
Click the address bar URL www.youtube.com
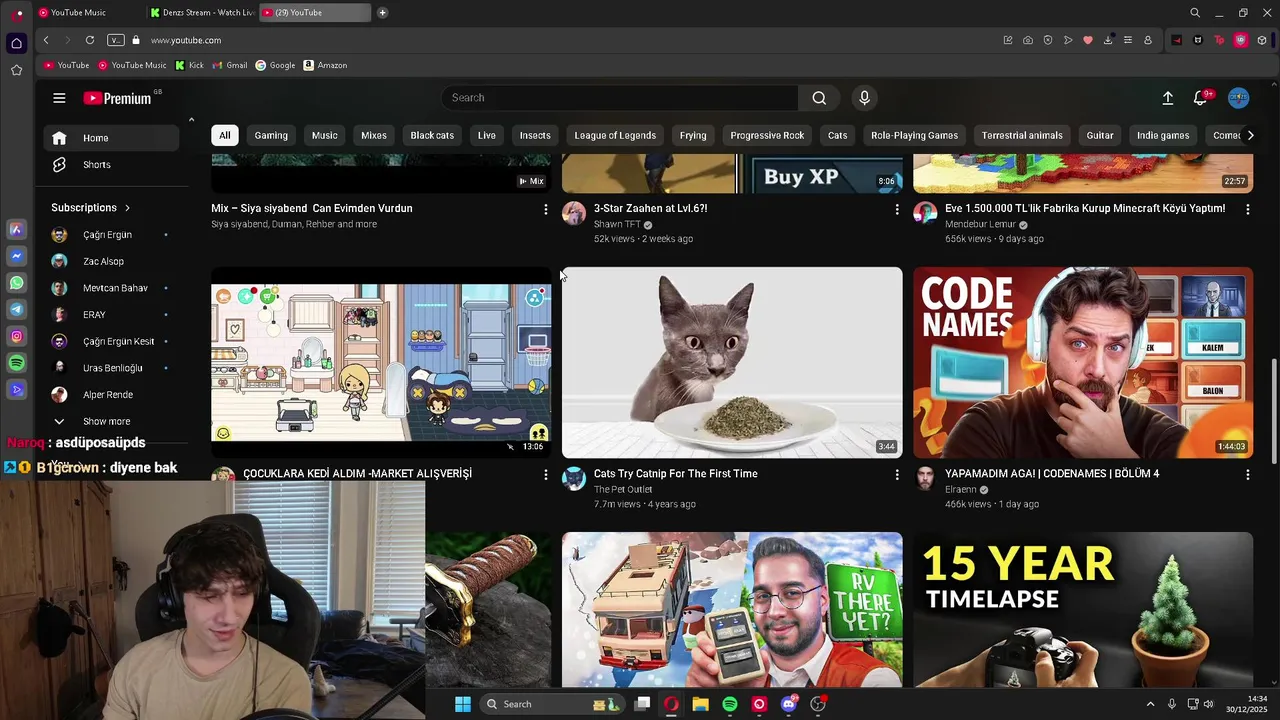click(186, 40)
